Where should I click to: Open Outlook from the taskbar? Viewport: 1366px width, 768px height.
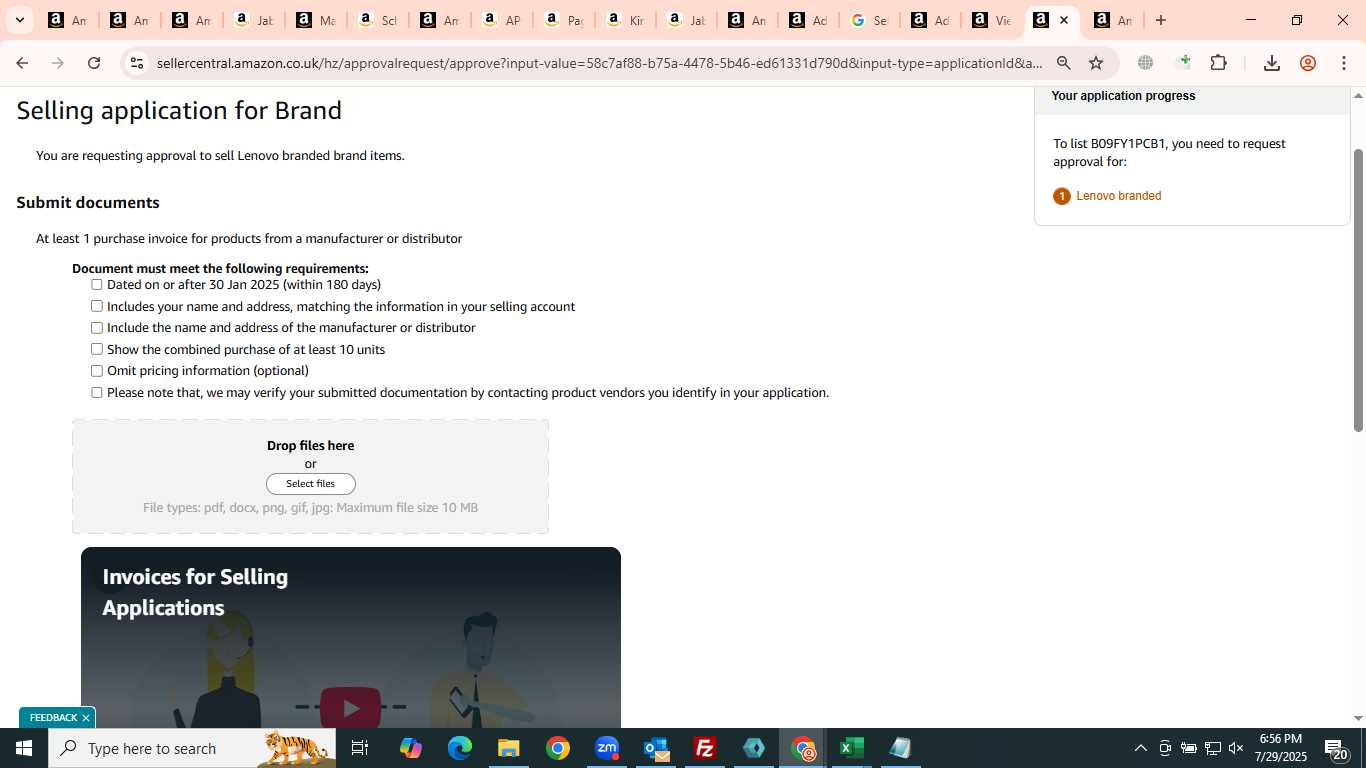pos(656,748)
